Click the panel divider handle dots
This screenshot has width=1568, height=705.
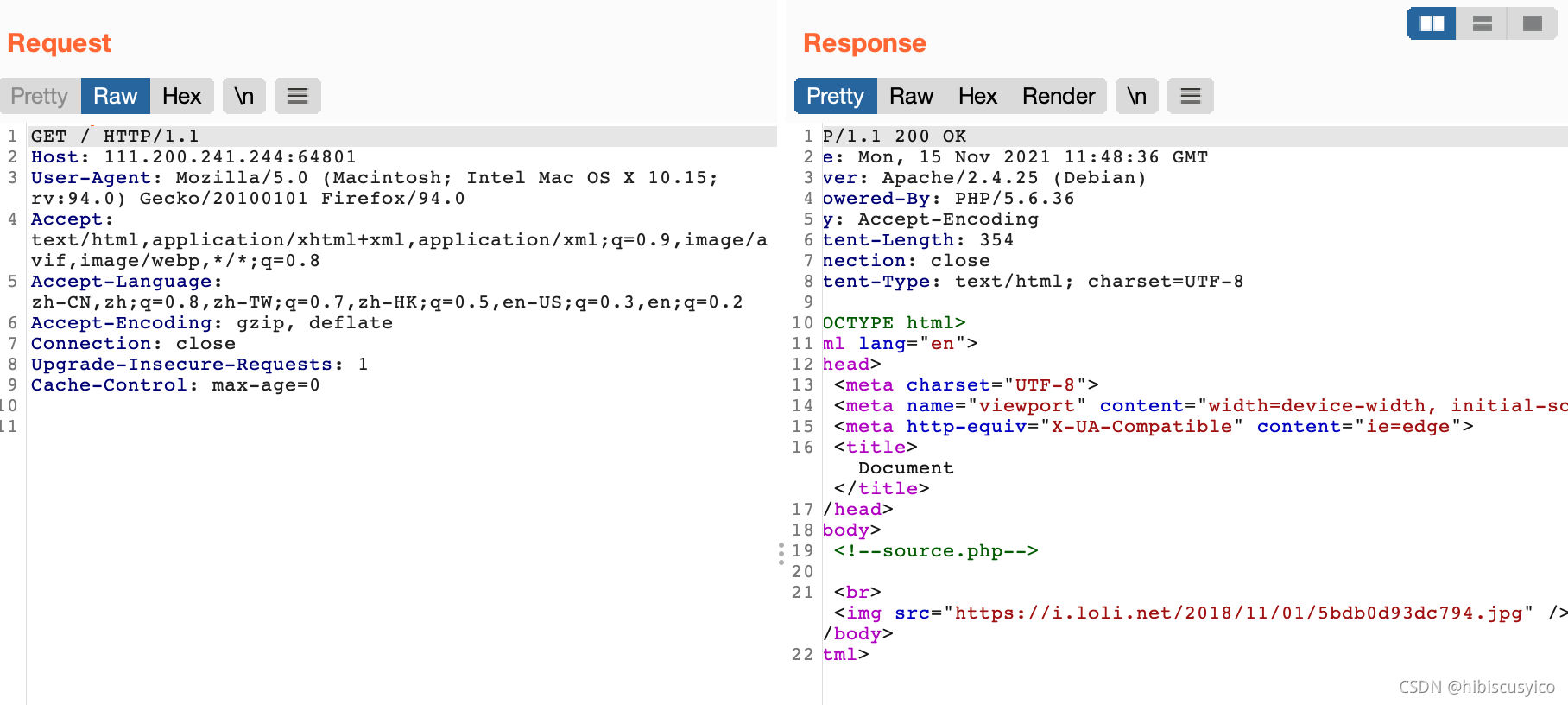[781, 554]
